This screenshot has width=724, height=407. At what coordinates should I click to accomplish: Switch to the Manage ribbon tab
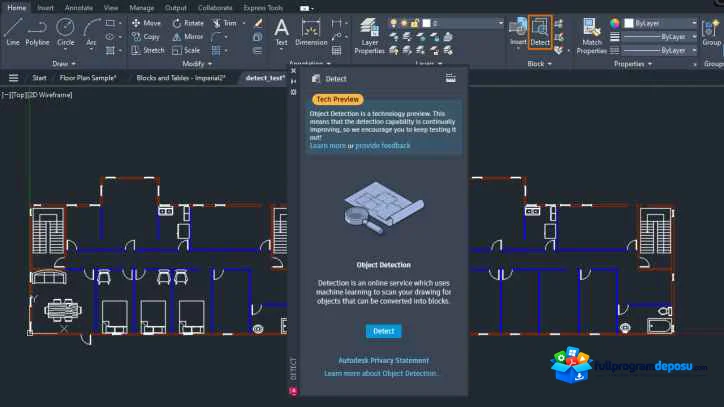pos(142,8)
